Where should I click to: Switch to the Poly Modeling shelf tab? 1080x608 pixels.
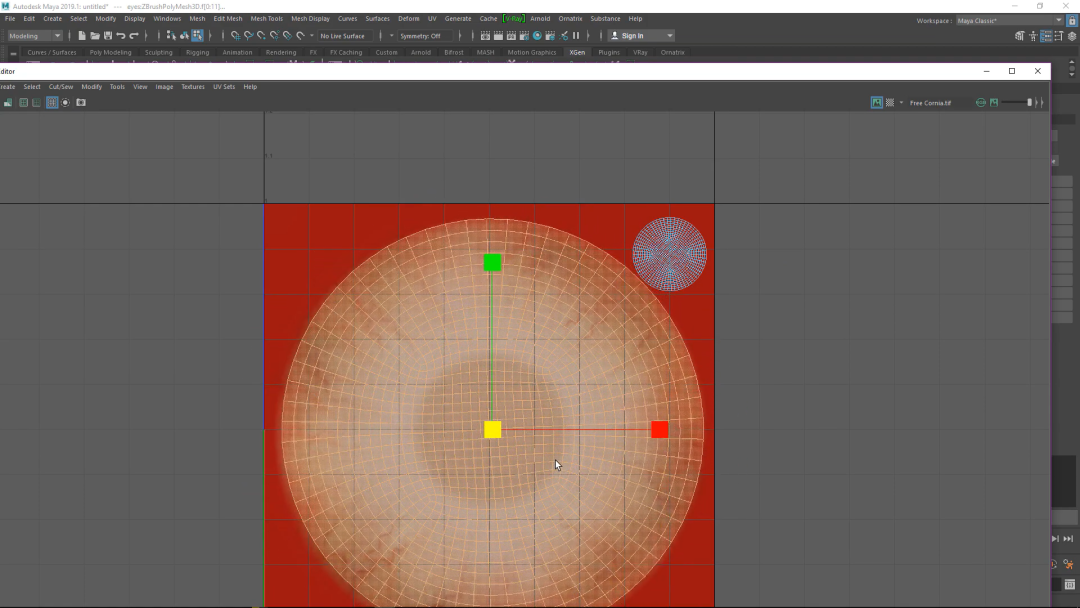(x=110, y=52)
